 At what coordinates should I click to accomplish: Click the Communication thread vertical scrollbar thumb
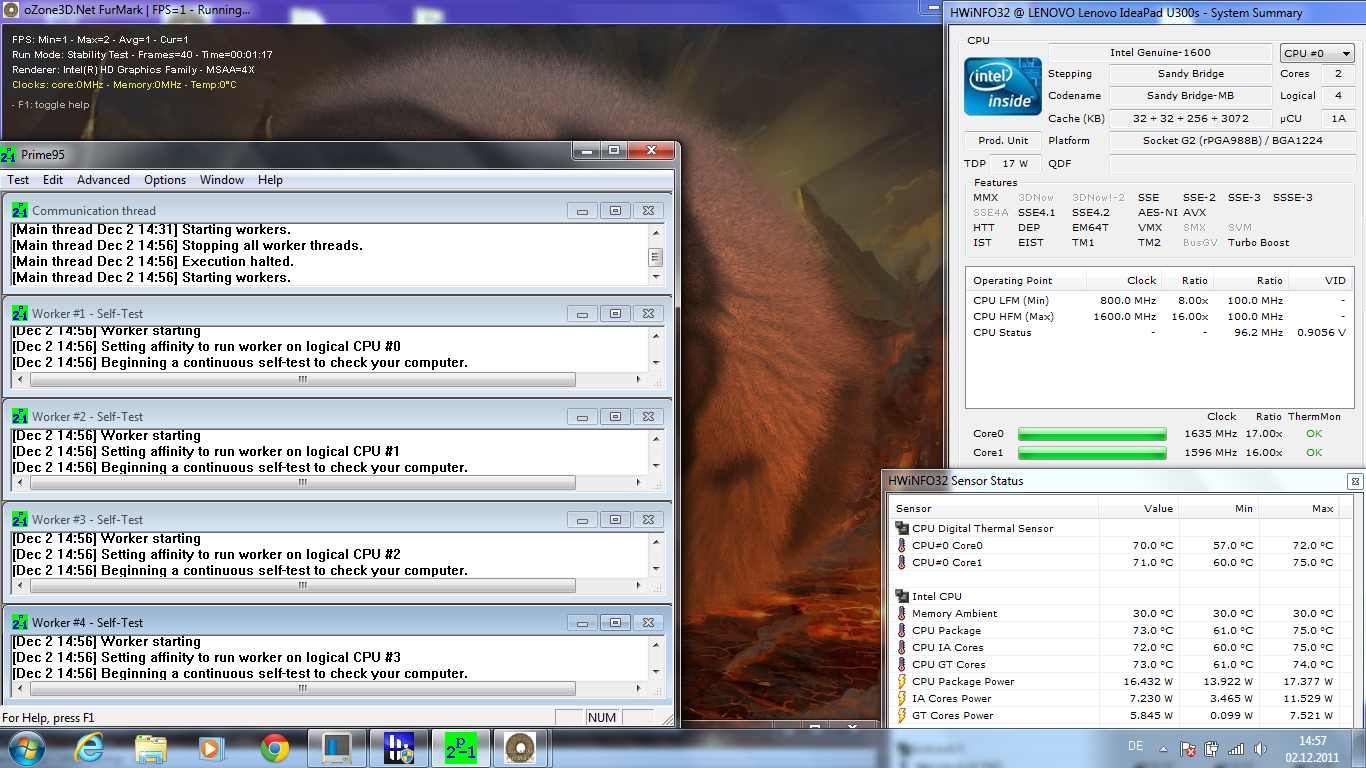656,258
